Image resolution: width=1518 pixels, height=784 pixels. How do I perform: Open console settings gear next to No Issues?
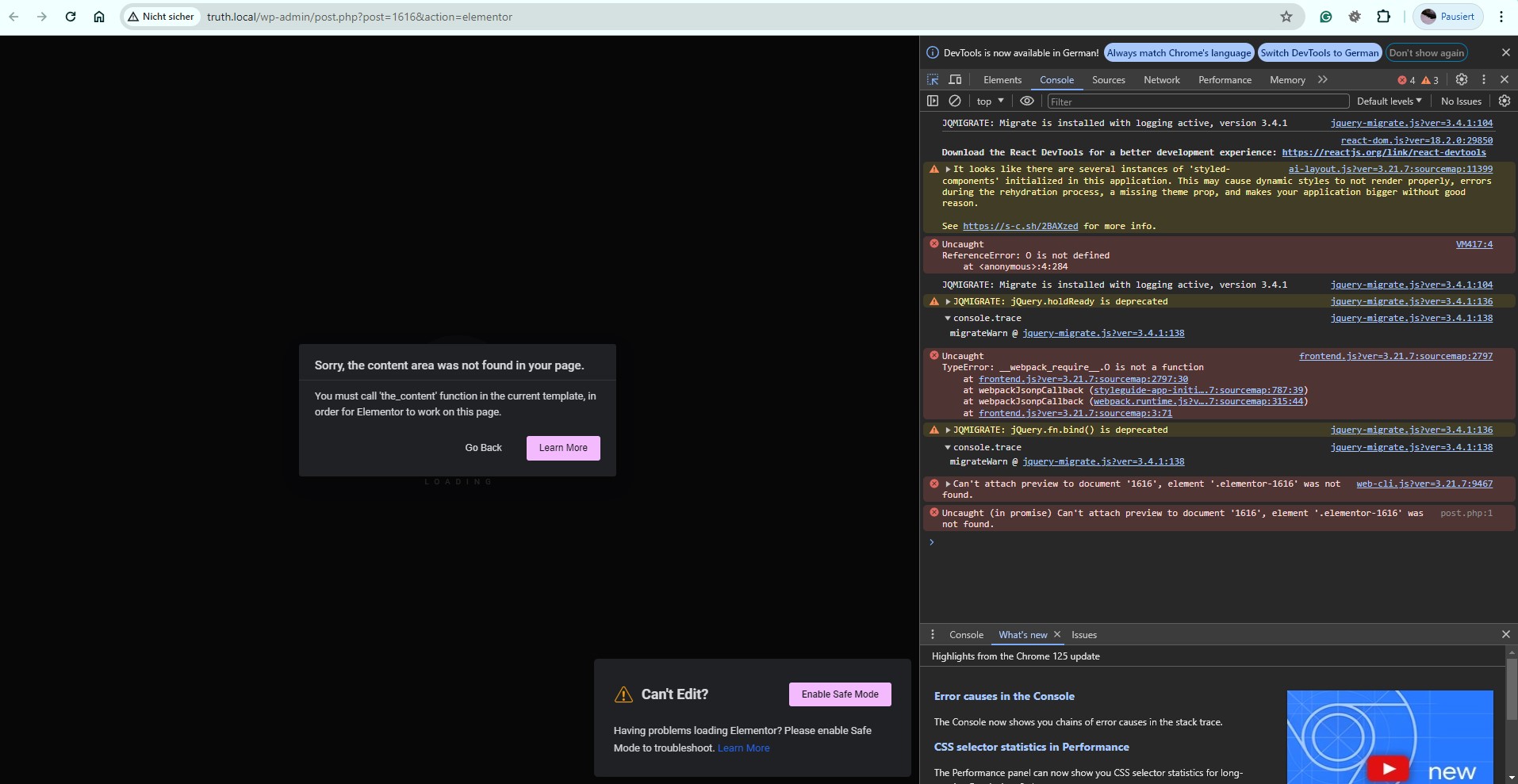[1504, 101]
